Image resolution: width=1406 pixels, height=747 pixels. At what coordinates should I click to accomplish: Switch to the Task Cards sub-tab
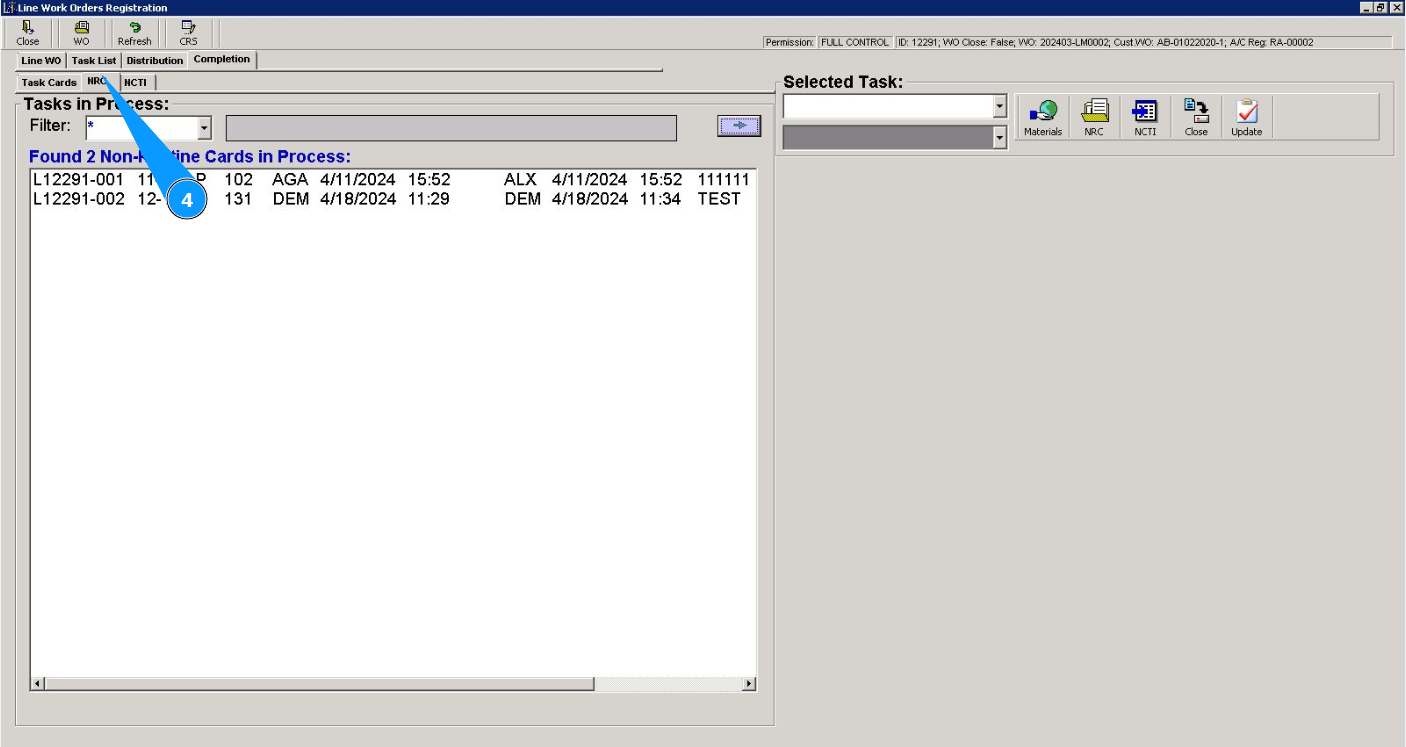[x=49, y=82]
